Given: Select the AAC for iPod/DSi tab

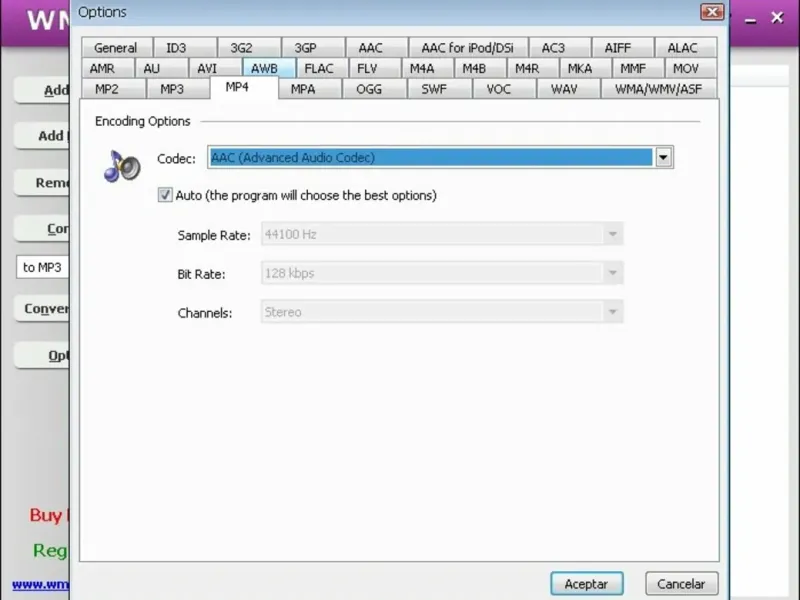Looking at the screenshot, I should pyautogui.click(x=468, y=48).
